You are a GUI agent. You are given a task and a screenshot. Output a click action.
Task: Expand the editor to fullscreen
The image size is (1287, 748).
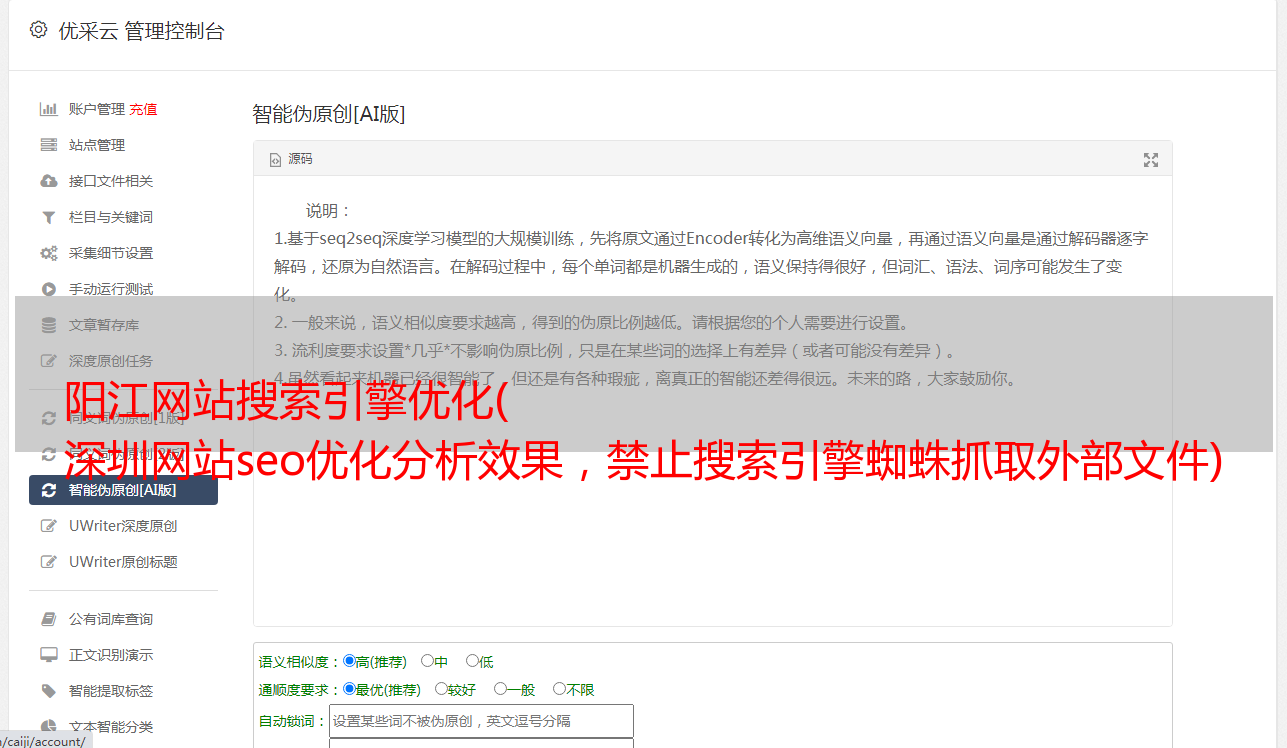(x=1151, y=160)
